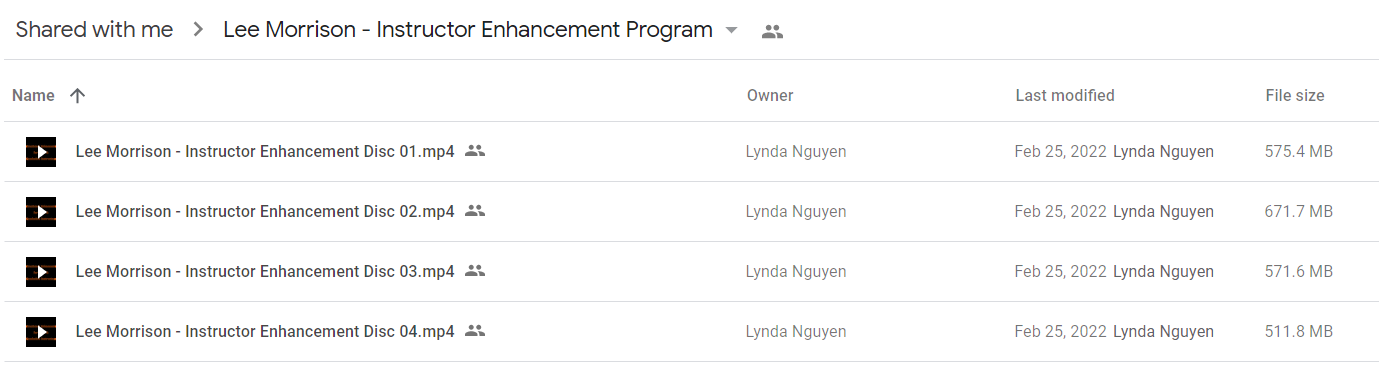Click the Disc 02 video file icon
Screen dimensions: 1379x366
point(41,212)
